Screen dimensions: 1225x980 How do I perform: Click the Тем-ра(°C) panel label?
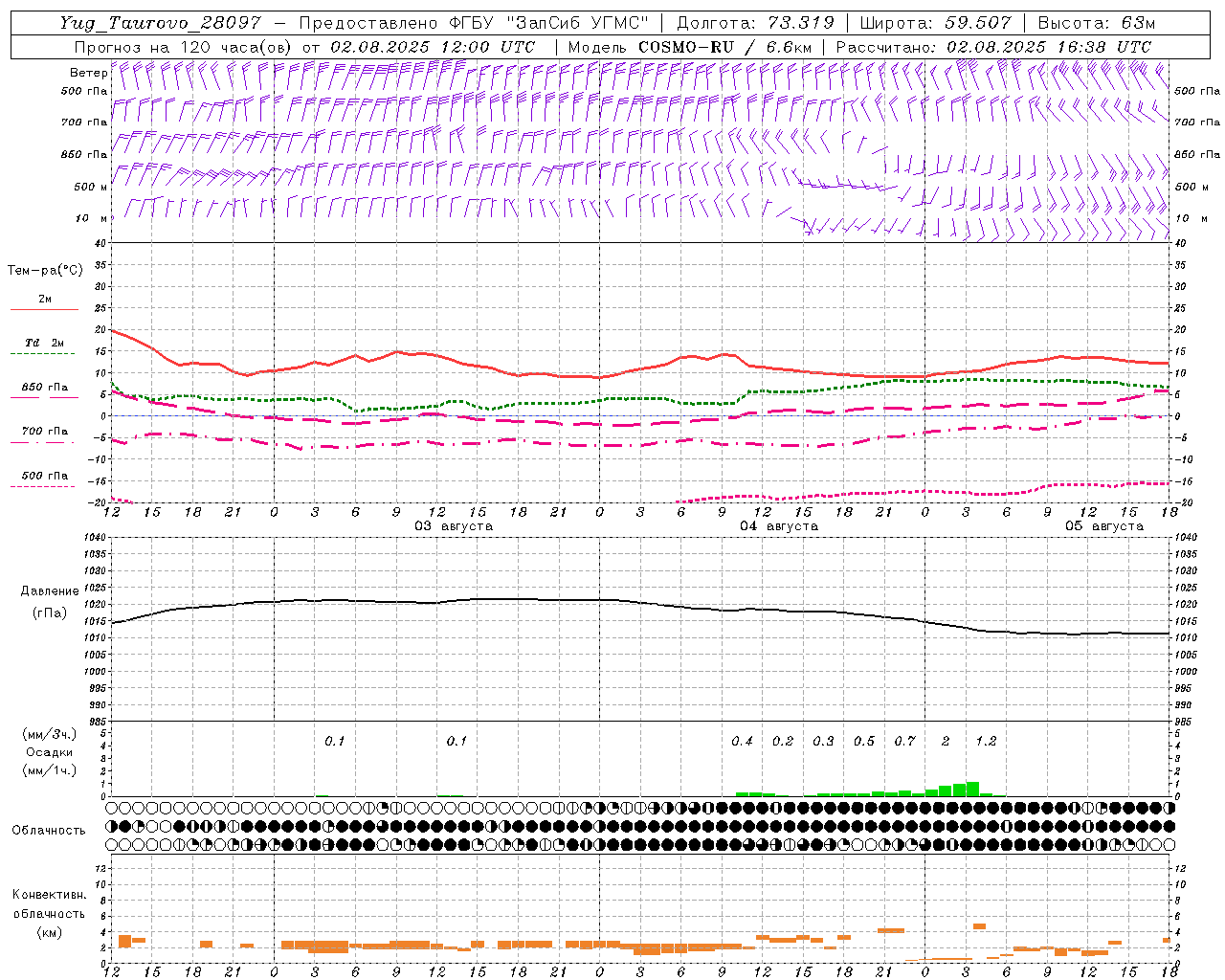45,271
